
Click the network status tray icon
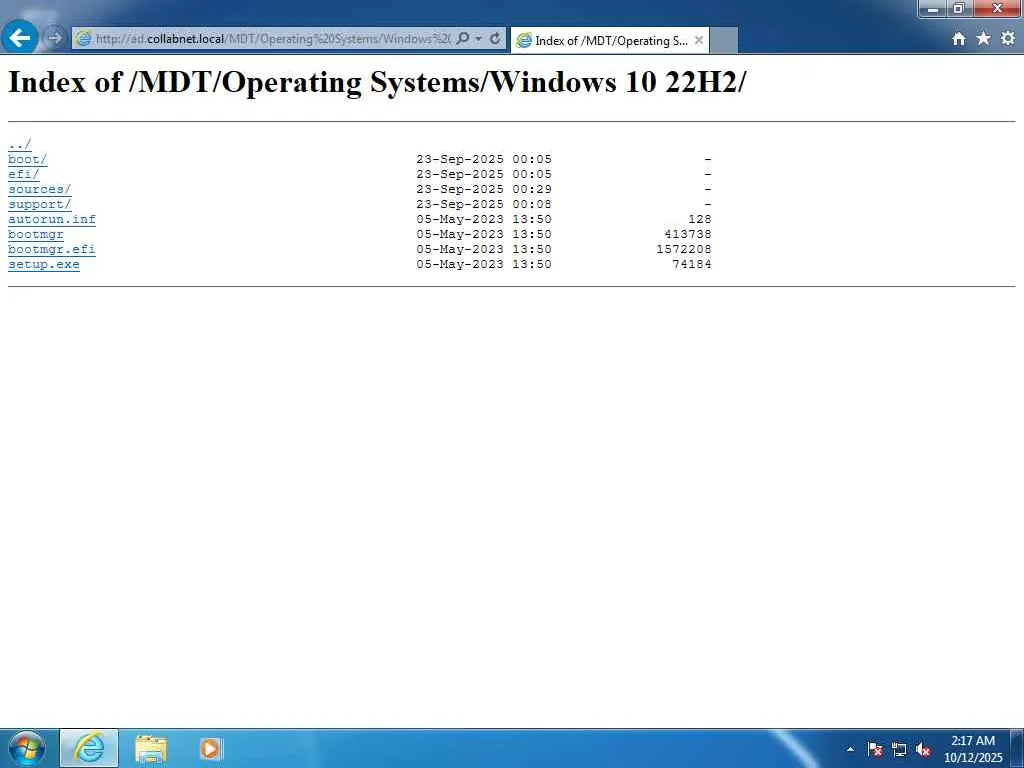(x=899, y=749)
